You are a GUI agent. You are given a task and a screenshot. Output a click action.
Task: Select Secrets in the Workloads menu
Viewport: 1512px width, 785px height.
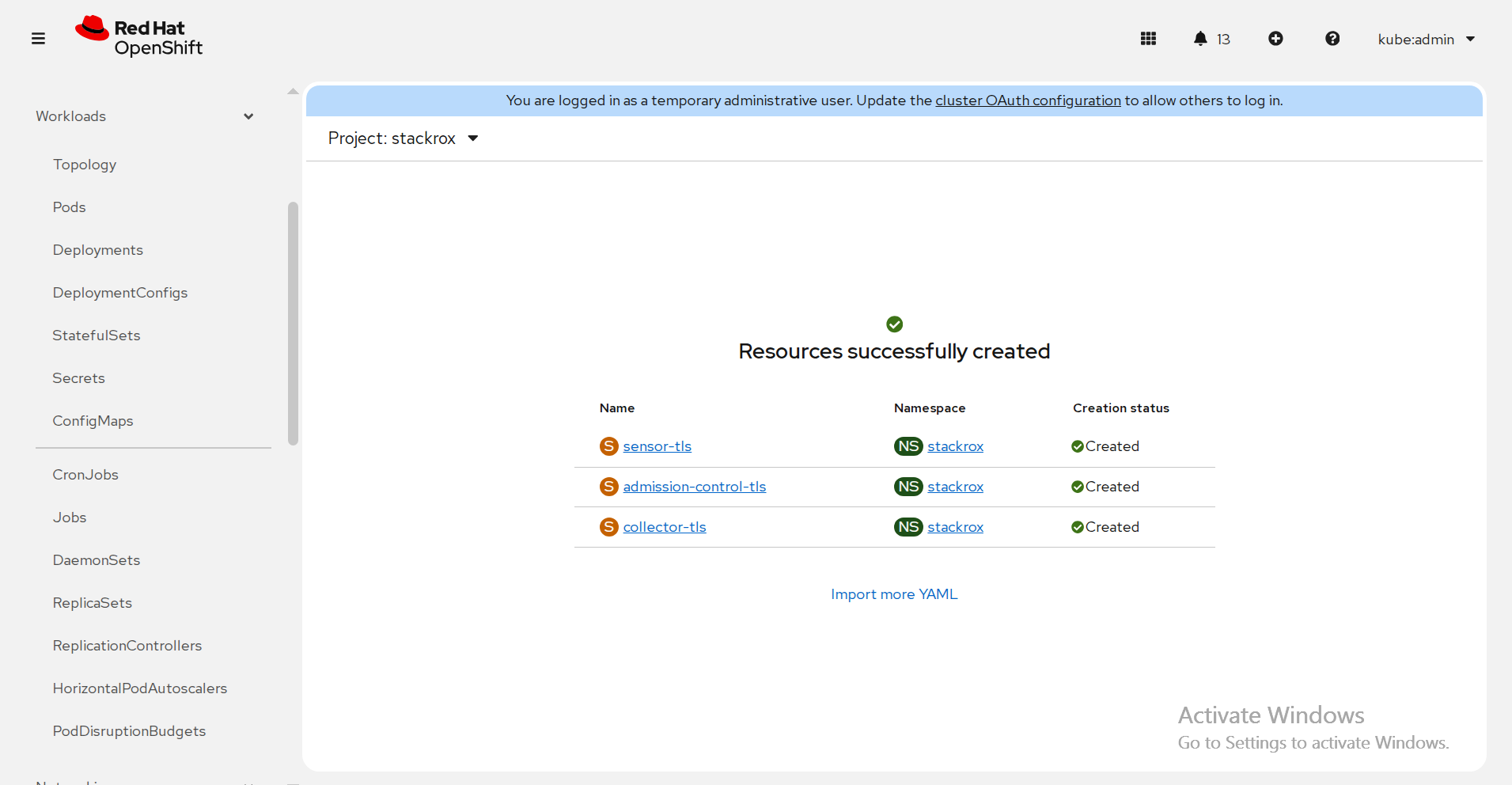pos(79,378)
